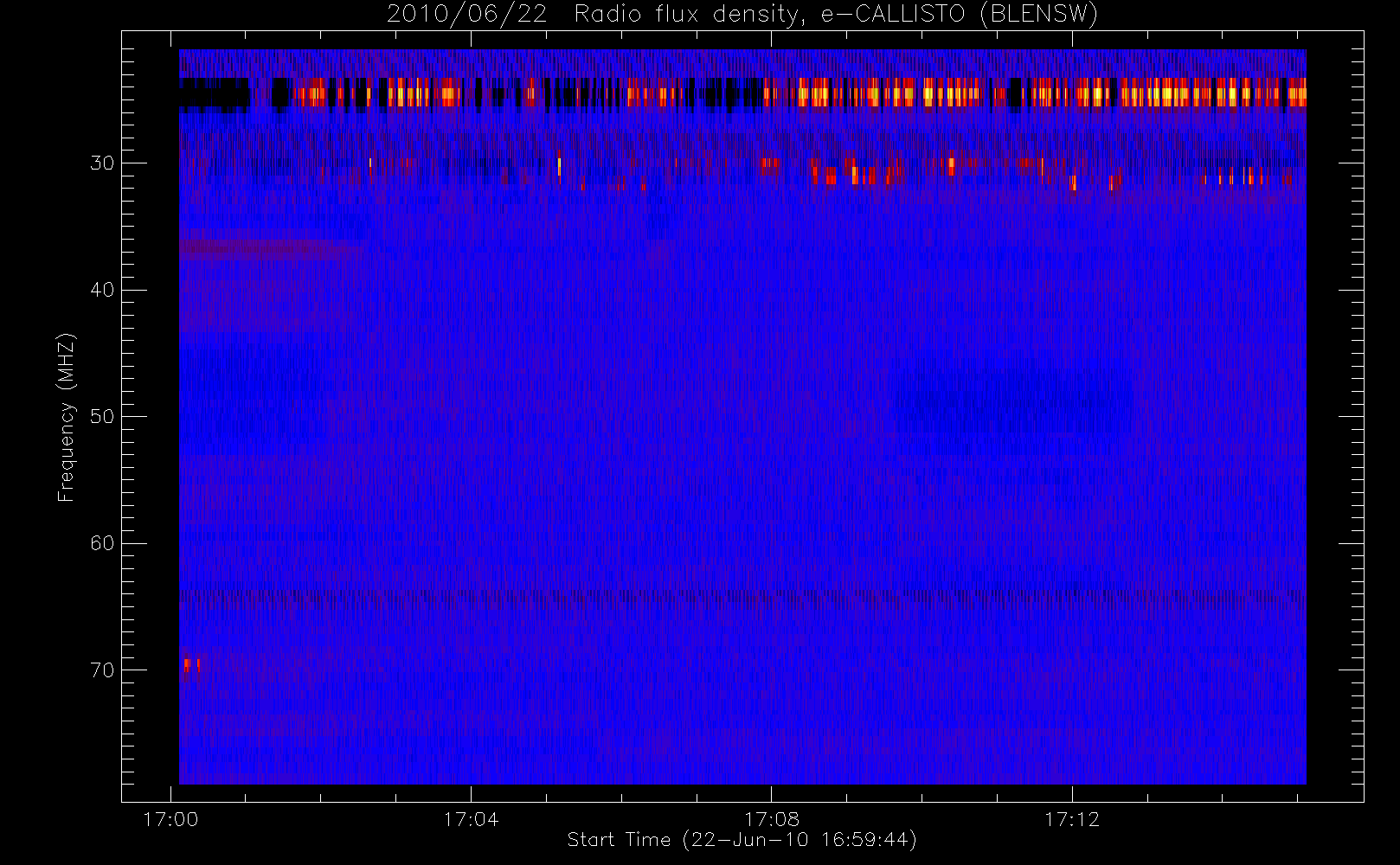The image size is (1400, 865).
Task: Click the 17:12 time axis label
Action: pyautogui.click(x=1072, y=819)
